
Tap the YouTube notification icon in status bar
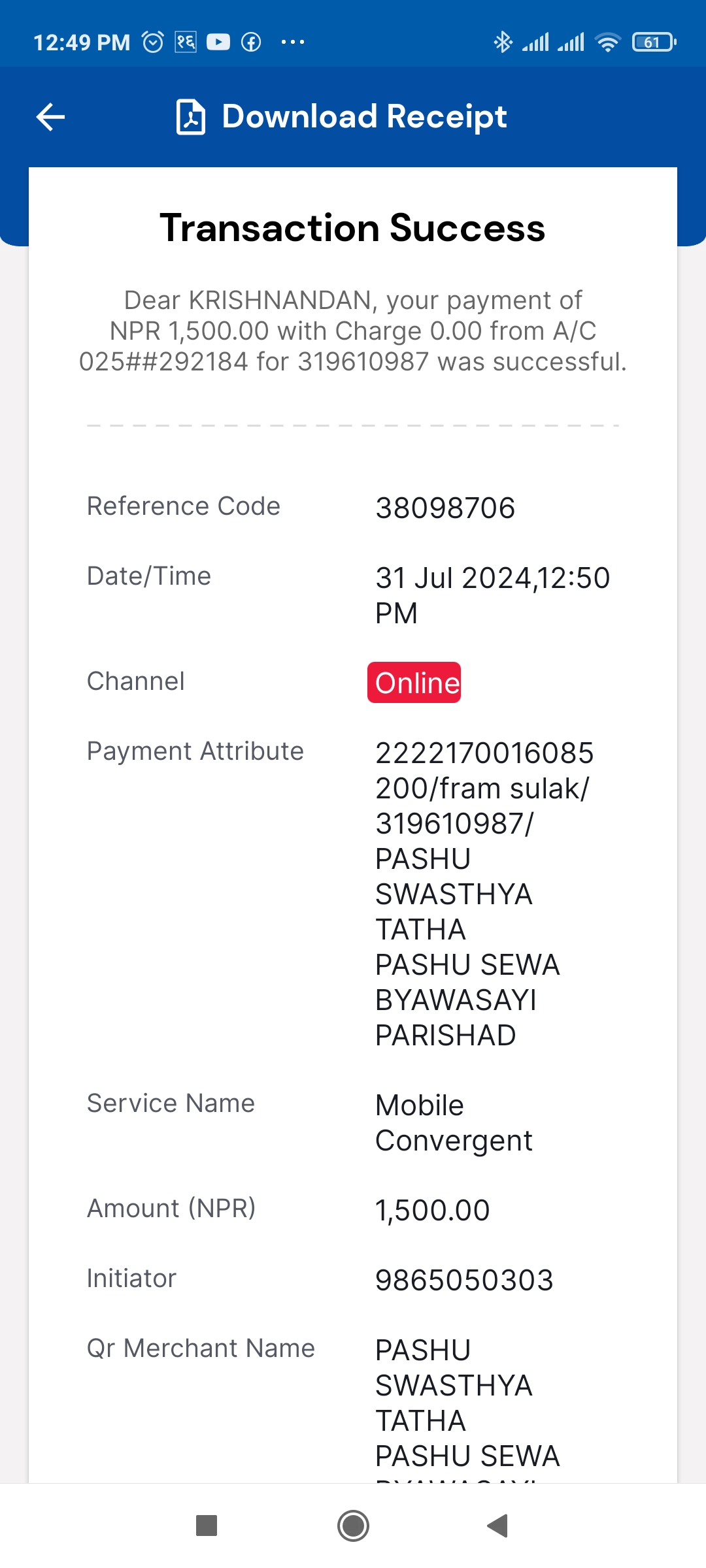coord(218,42)
